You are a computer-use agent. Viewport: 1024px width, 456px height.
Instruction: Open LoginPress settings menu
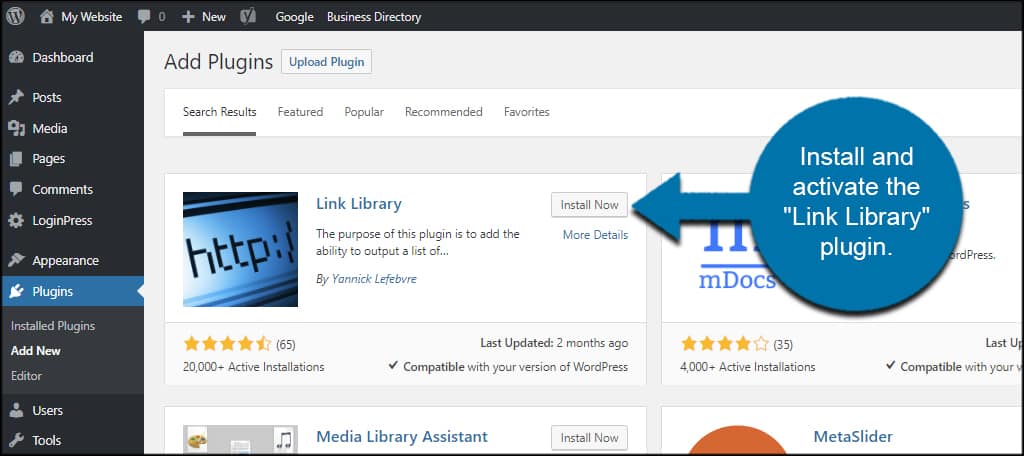coord(62,221)
